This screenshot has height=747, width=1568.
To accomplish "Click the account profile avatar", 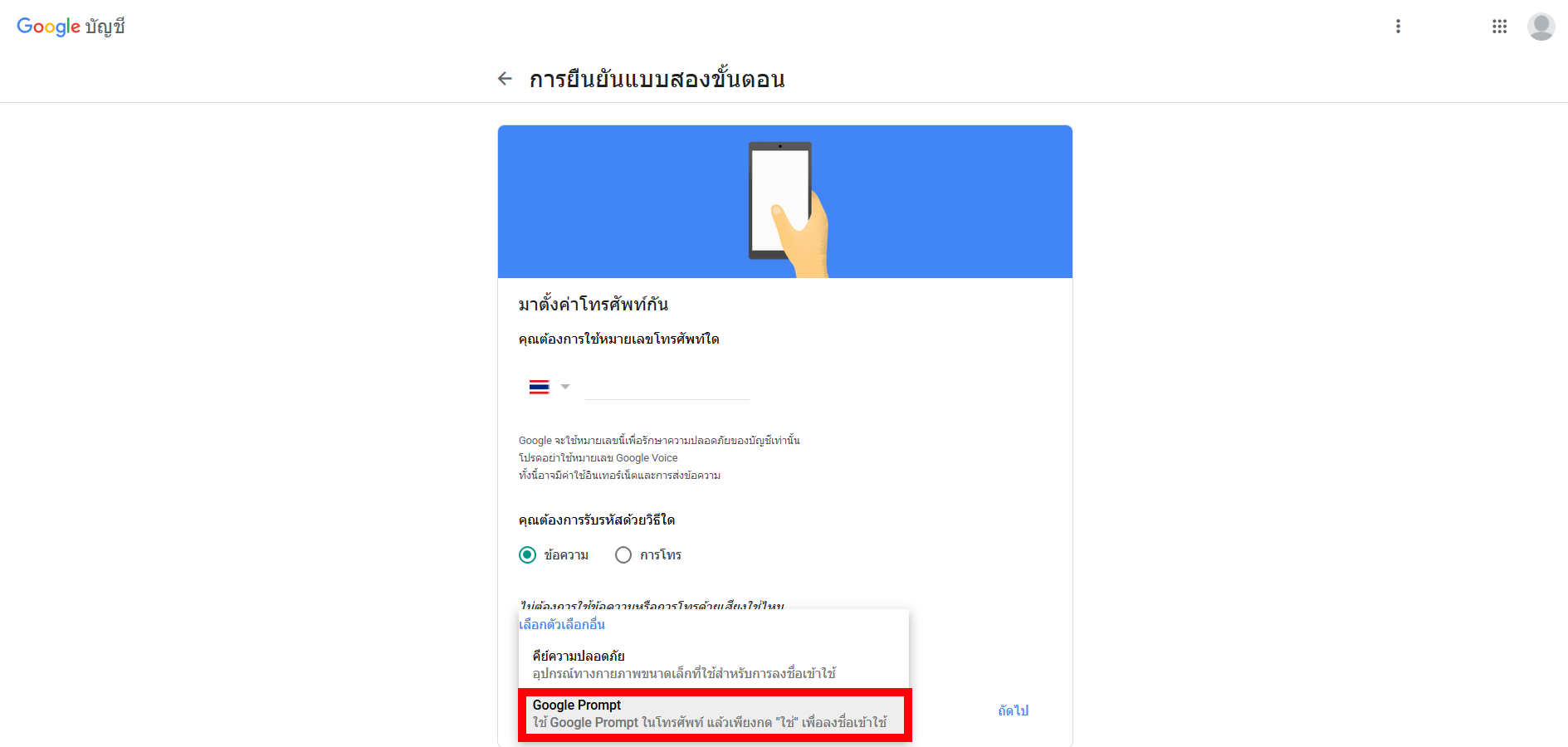I will tap(1541, 27).
